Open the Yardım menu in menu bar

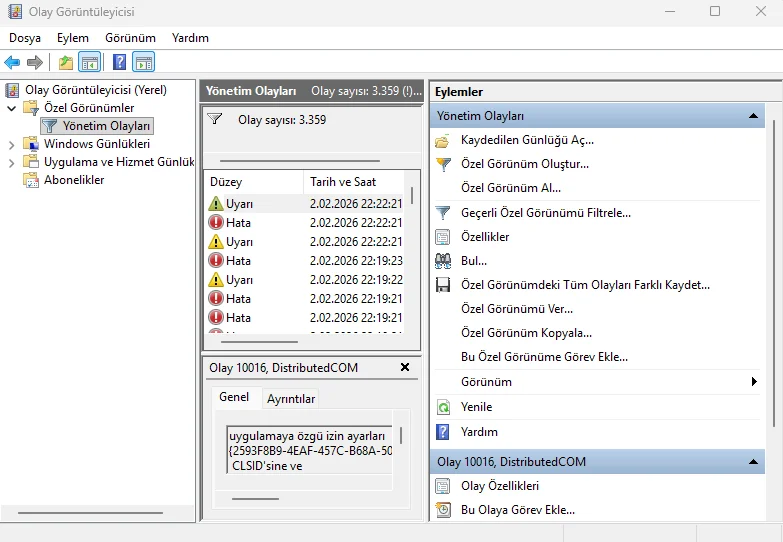pos(190,38)
